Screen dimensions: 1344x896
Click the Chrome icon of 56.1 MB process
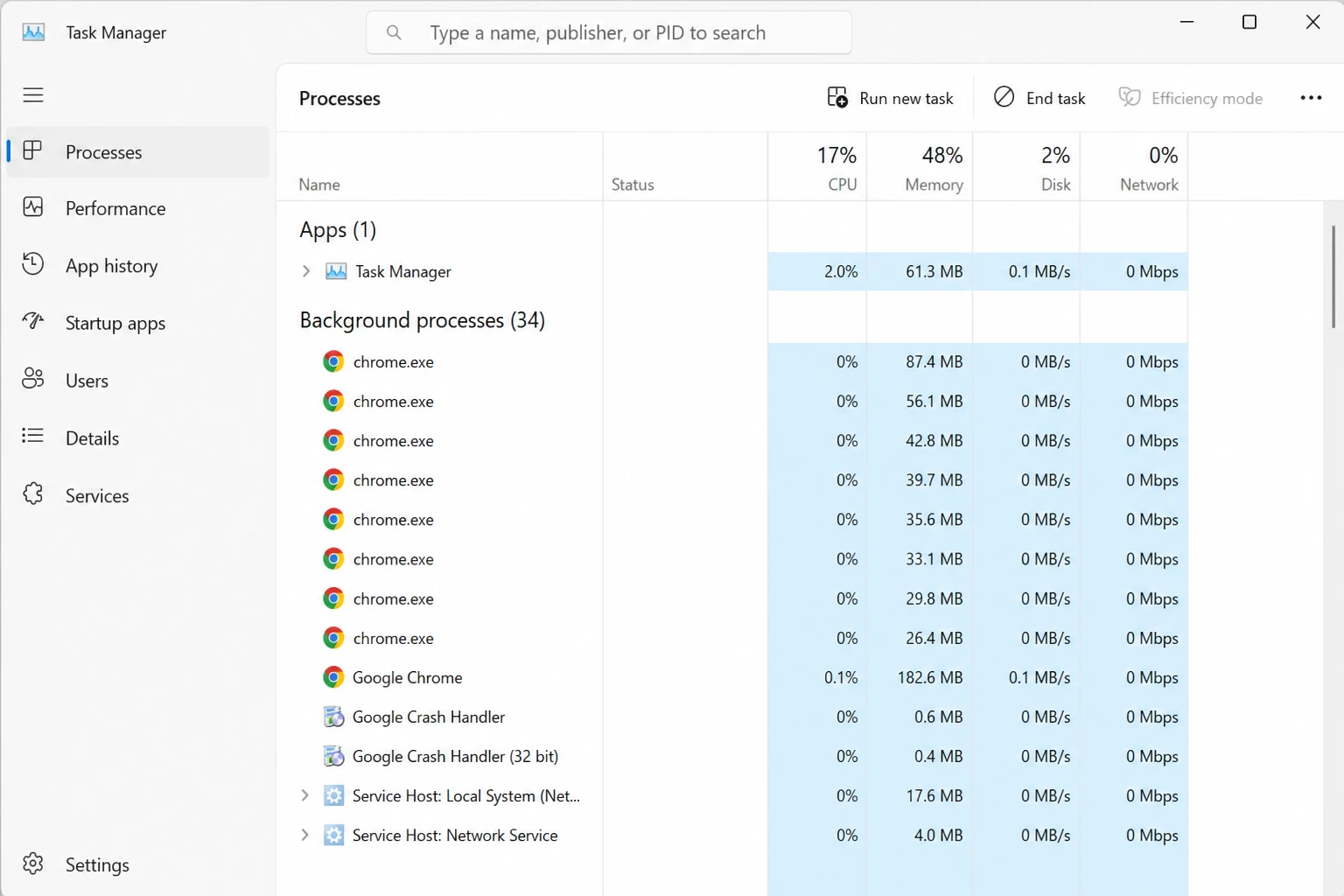(333, 401)
